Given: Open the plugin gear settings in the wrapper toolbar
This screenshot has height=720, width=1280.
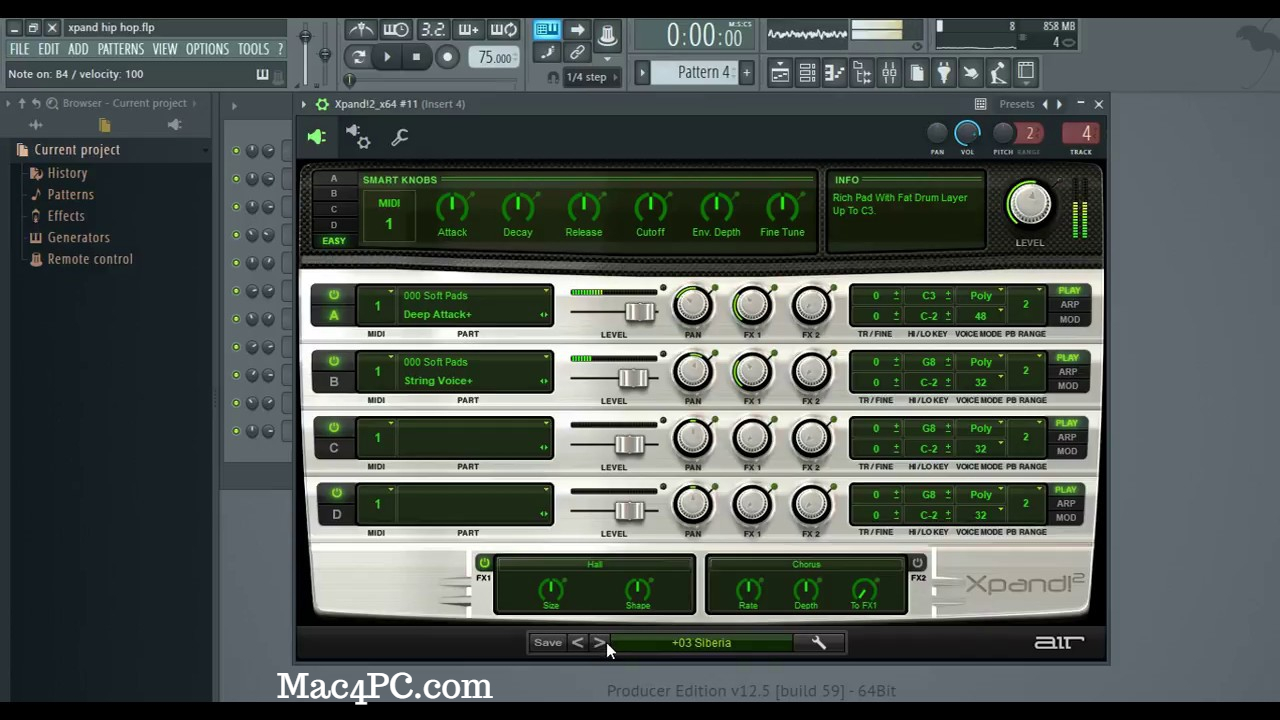Looking at the screenshot, I should tap(358, 138).
